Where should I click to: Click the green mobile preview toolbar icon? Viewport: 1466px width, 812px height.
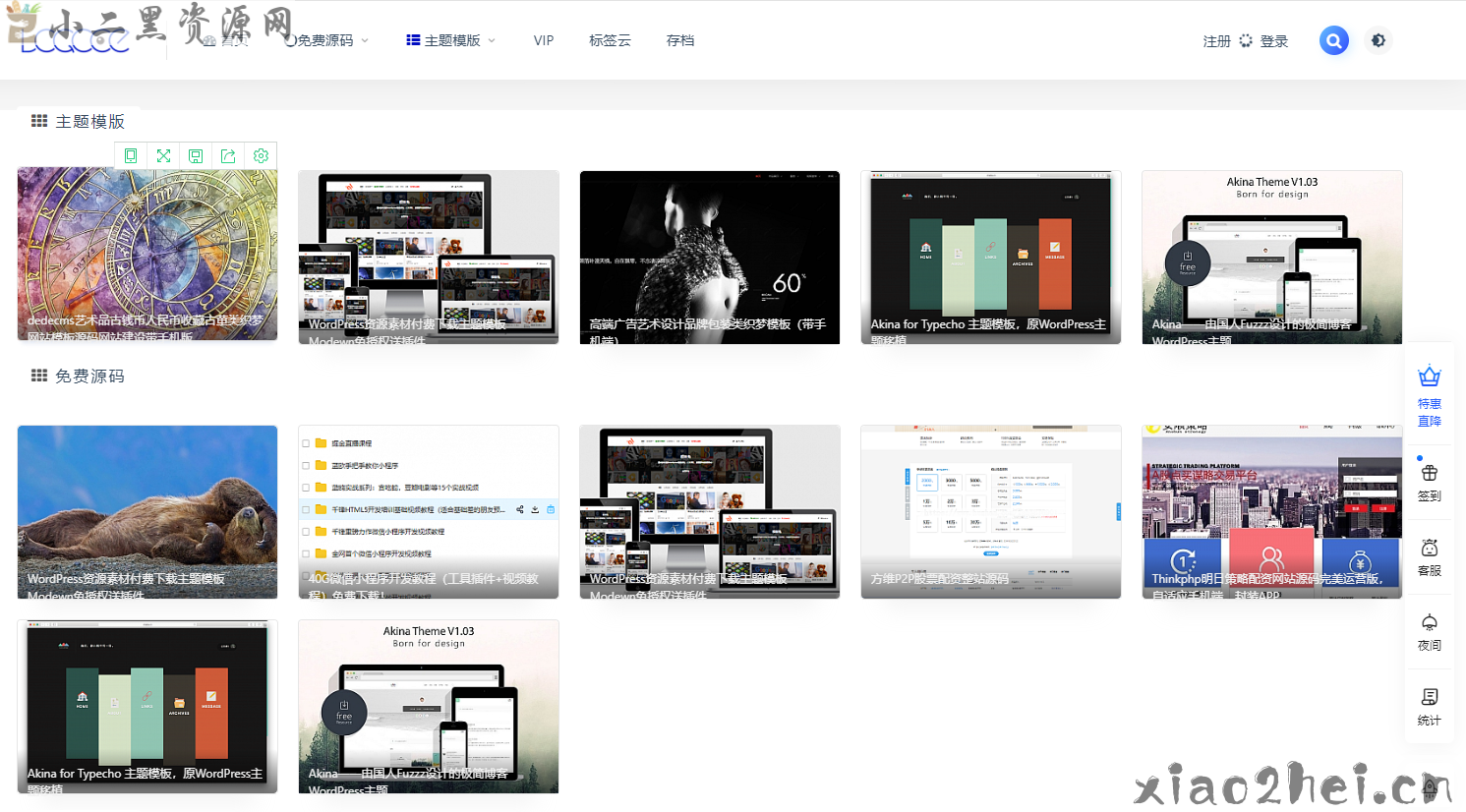pos(131,155)
